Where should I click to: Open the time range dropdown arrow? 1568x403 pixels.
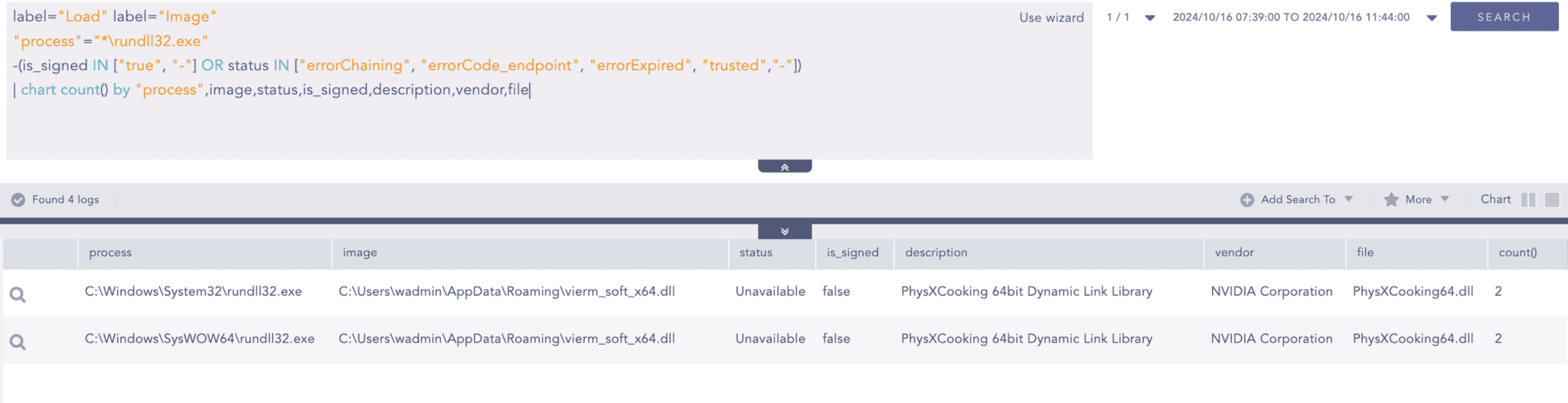click(x=1432, y=18)
